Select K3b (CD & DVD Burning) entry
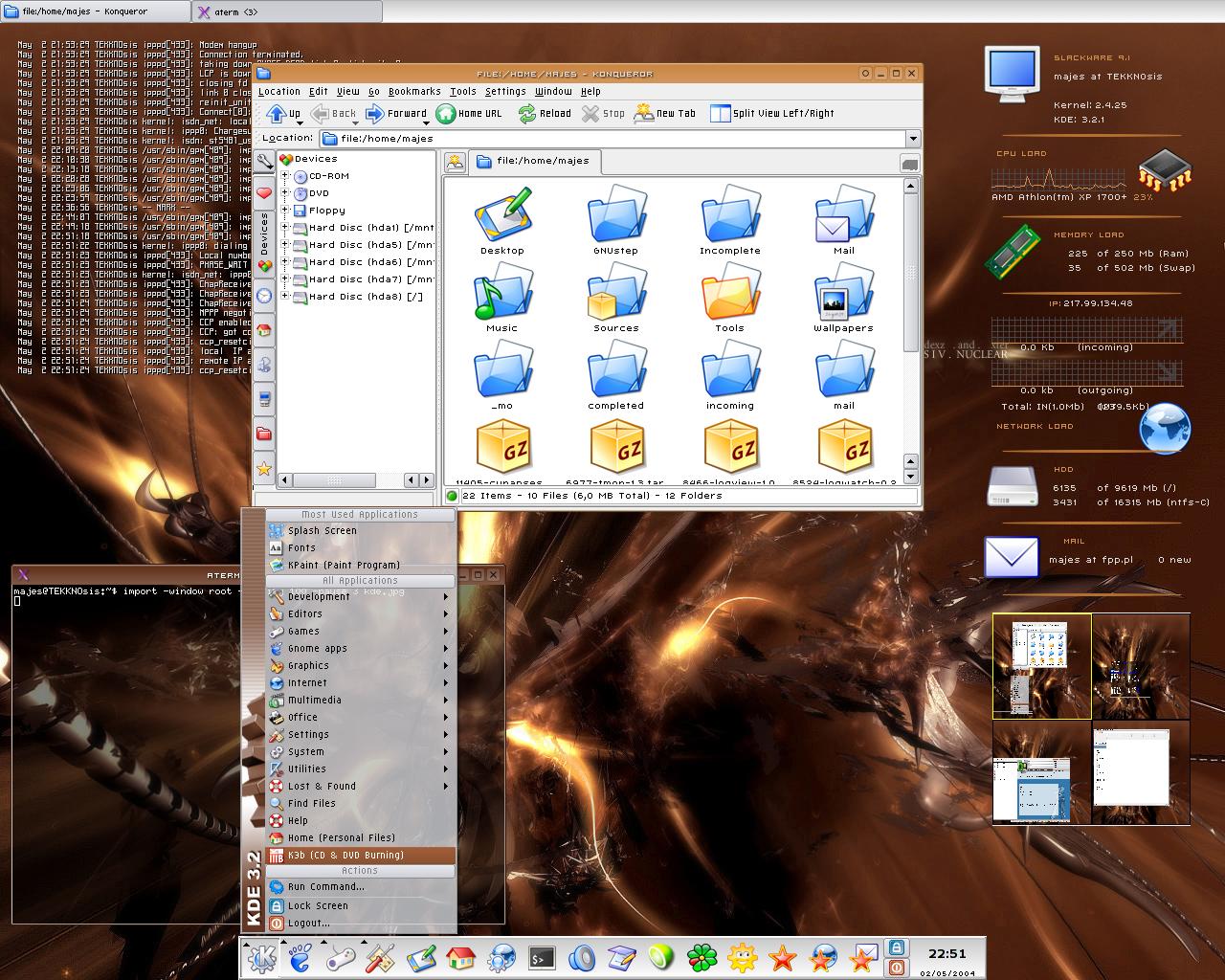This screenshot has width=1225, height=980. click(x=360, y=855)
